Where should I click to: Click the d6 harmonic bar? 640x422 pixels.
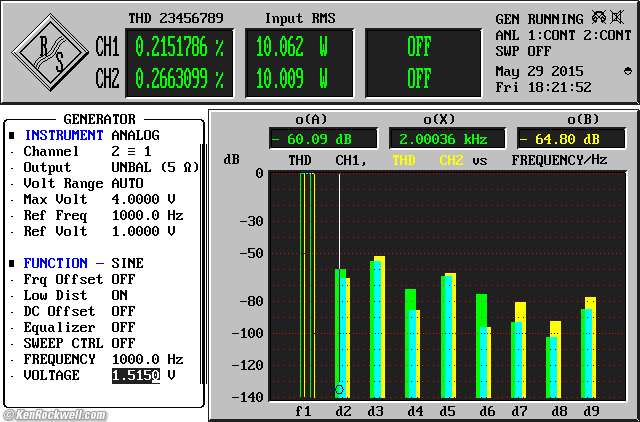click(x=483, y=346)
